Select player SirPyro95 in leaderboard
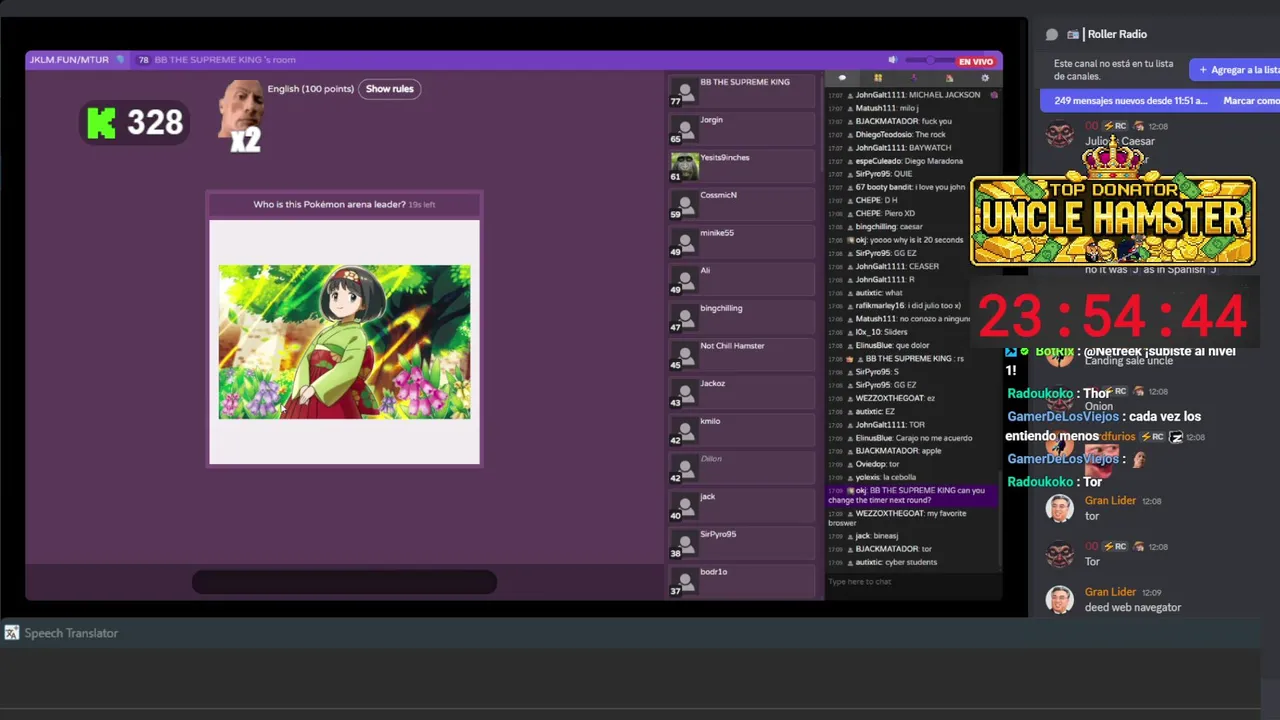1280x720 pixels. 744,544
